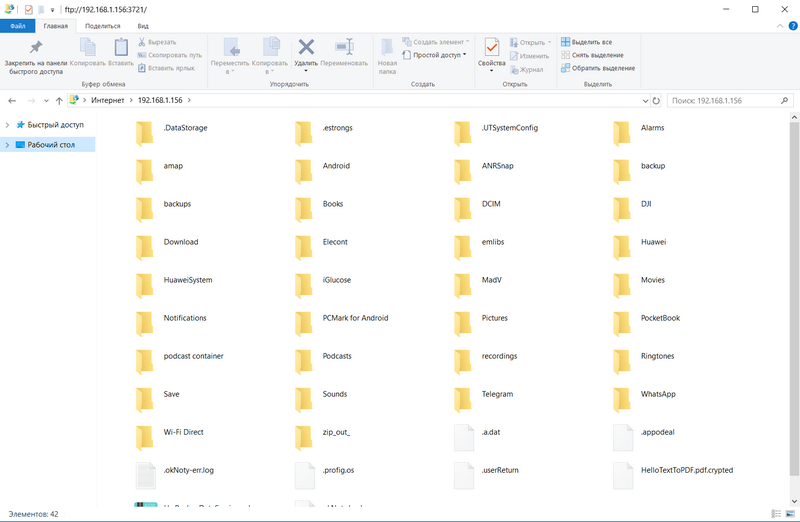Click the Pin to Quick Access icon
This screenshot has width=800, height=522.
tap(36, 48)
